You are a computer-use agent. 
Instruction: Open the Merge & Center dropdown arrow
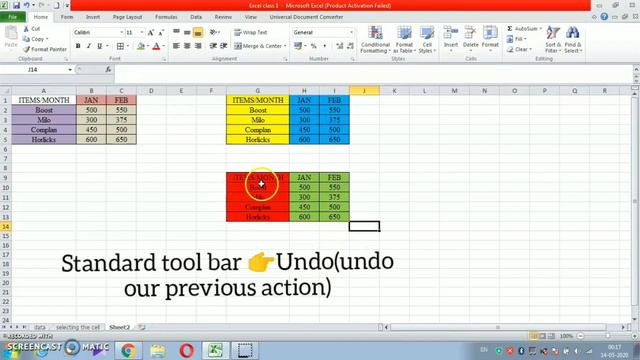click(285, 46)
